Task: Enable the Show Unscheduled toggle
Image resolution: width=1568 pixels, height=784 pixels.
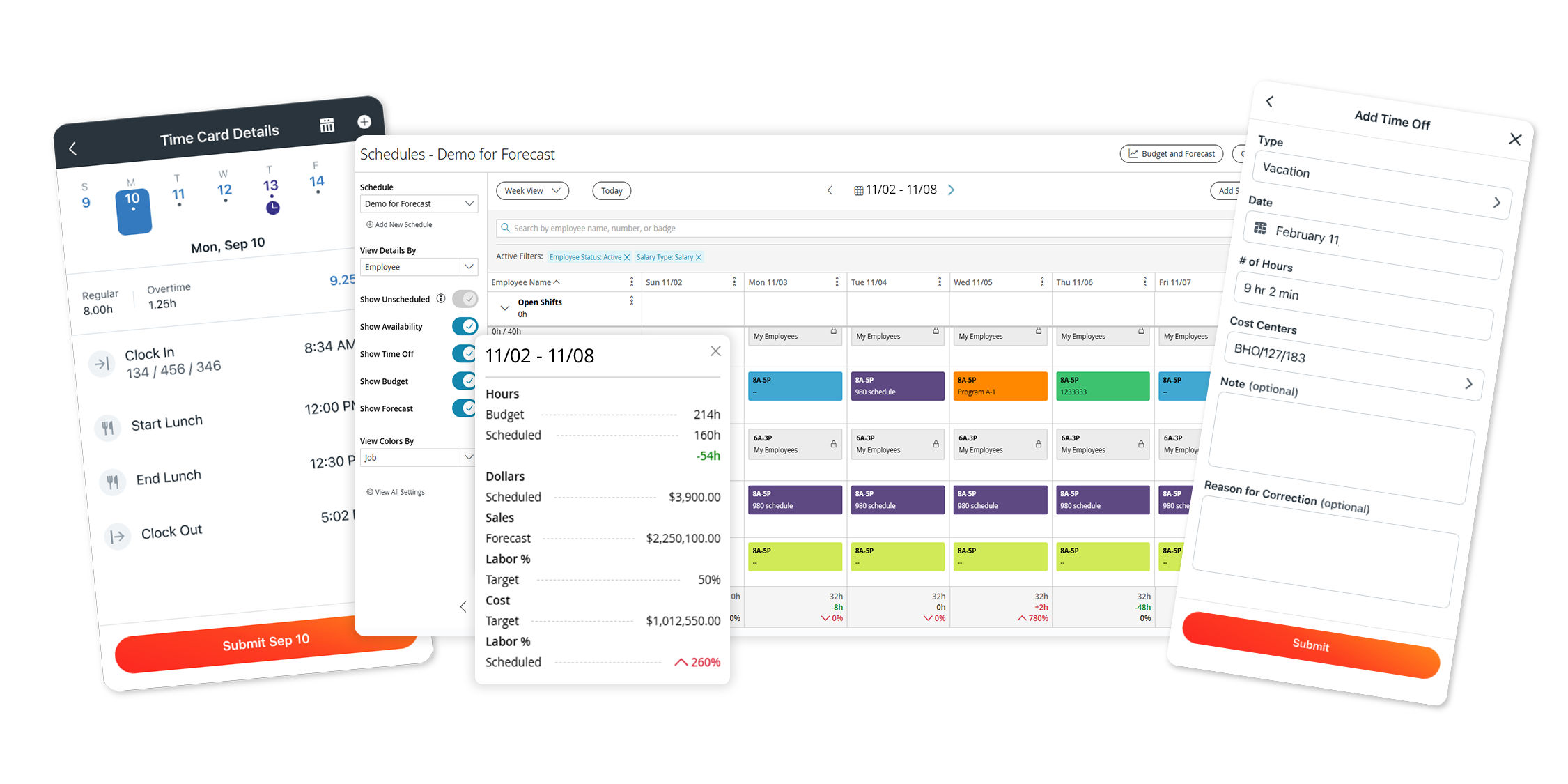Action: [x=465, y=299]
